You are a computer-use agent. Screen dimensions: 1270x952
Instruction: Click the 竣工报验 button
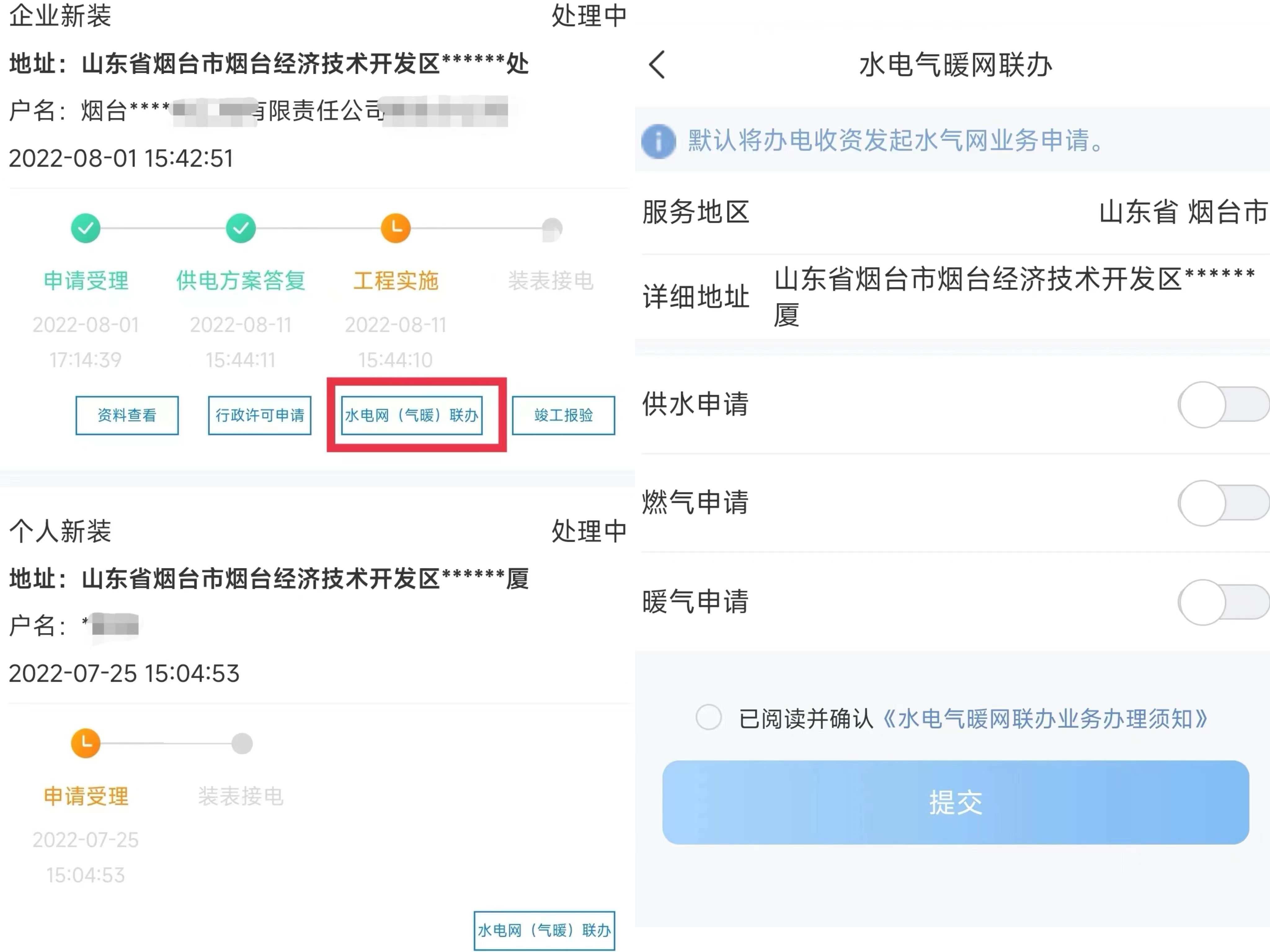[563, 415]
